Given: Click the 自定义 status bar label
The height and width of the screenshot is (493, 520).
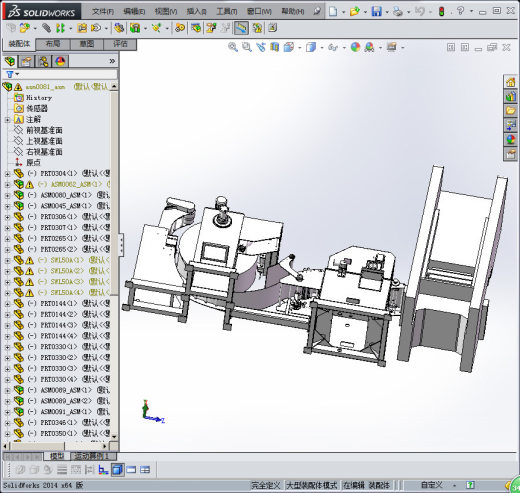Looking at the screenshot, I should point(432,485).
